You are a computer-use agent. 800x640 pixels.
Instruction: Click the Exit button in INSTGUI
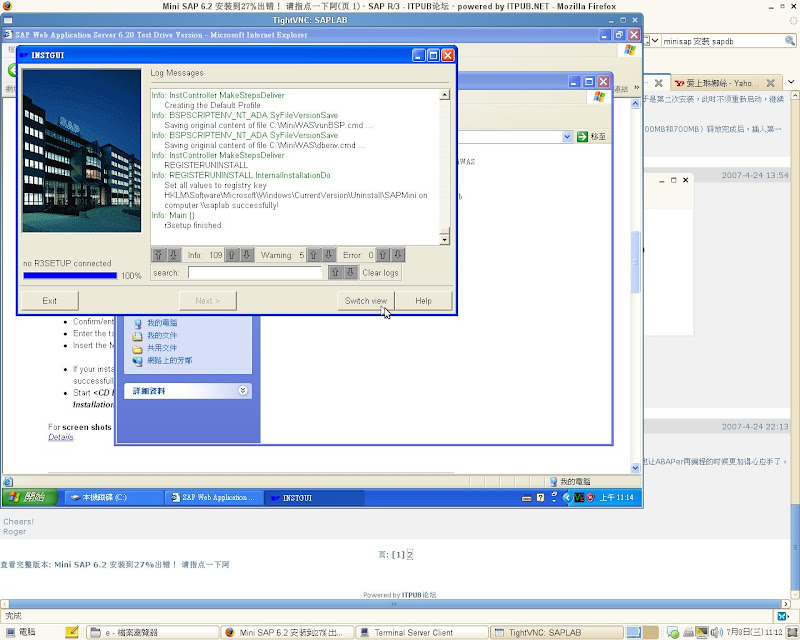coord(49,301)
